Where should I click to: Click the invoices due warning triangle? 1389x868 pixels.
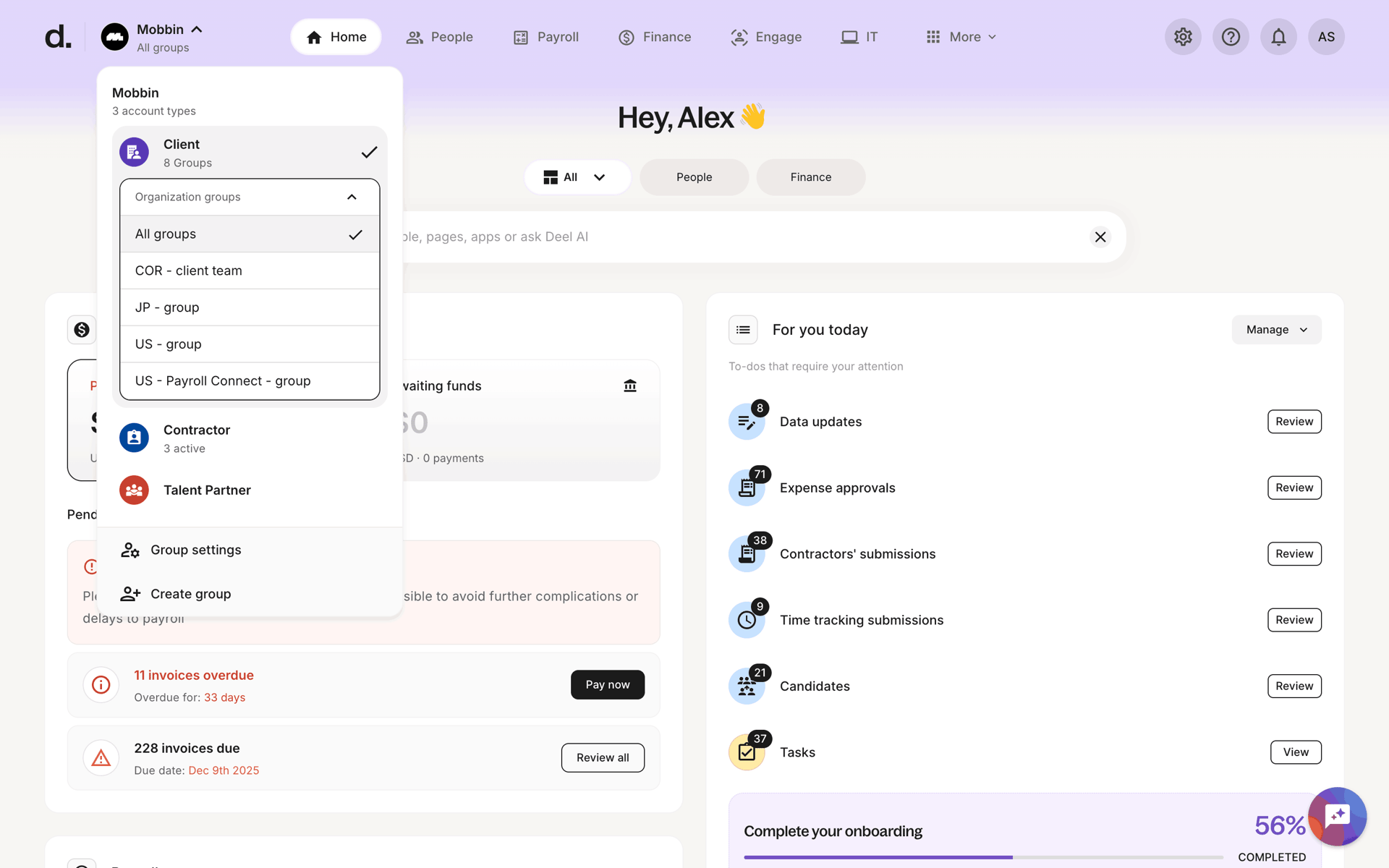[x=101, y=758]
